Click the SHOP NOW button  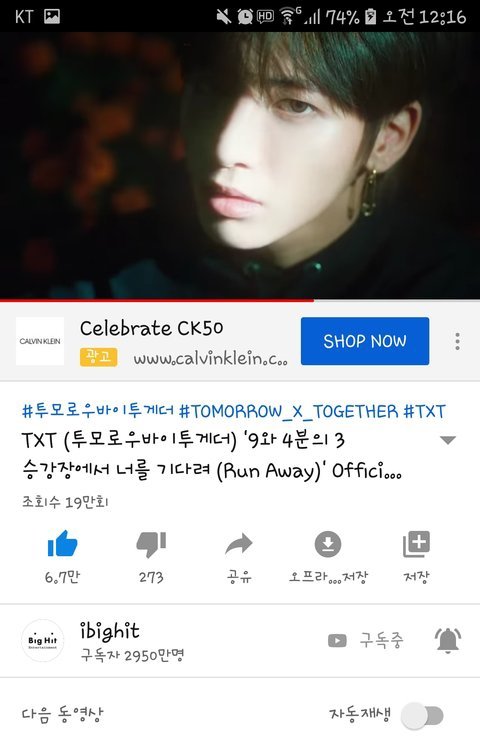point(365,341)
